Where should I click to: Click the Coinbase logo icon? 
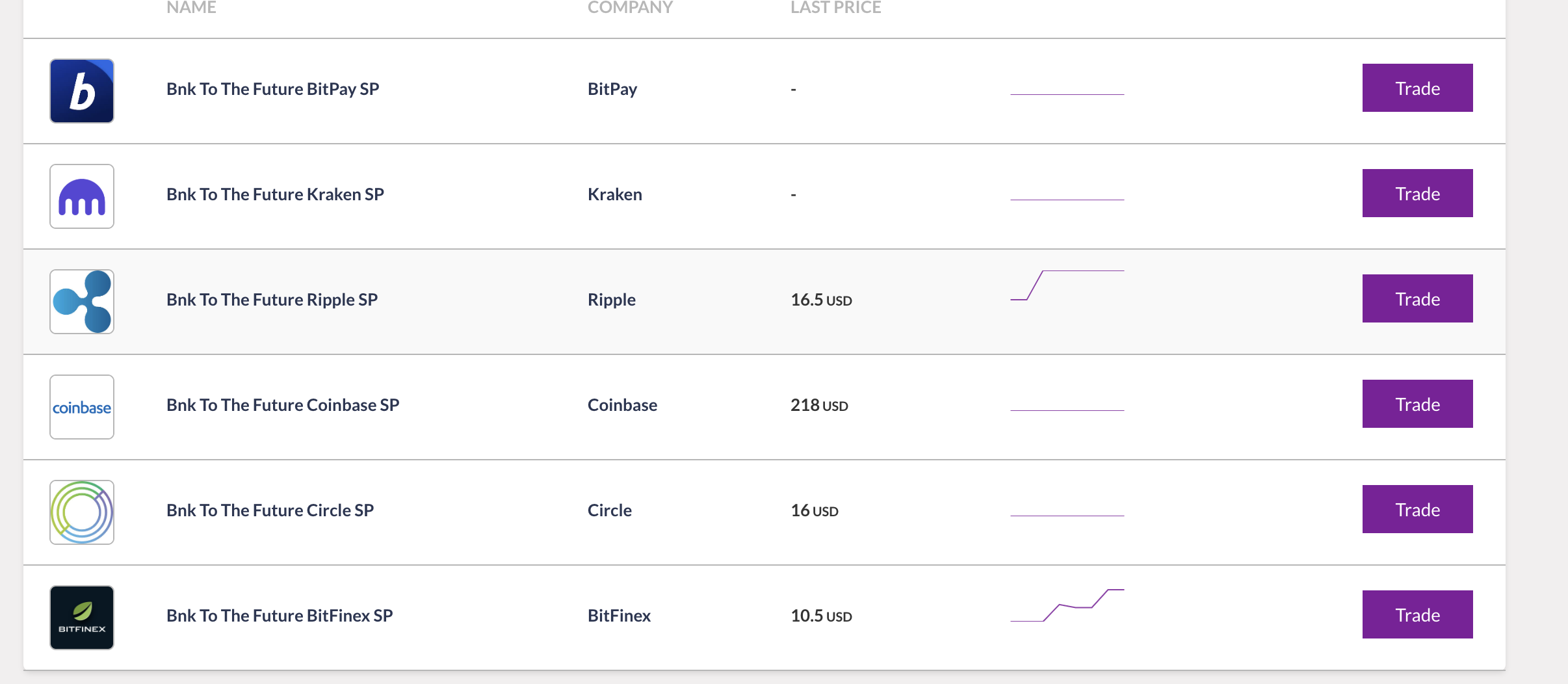point(82,407)
